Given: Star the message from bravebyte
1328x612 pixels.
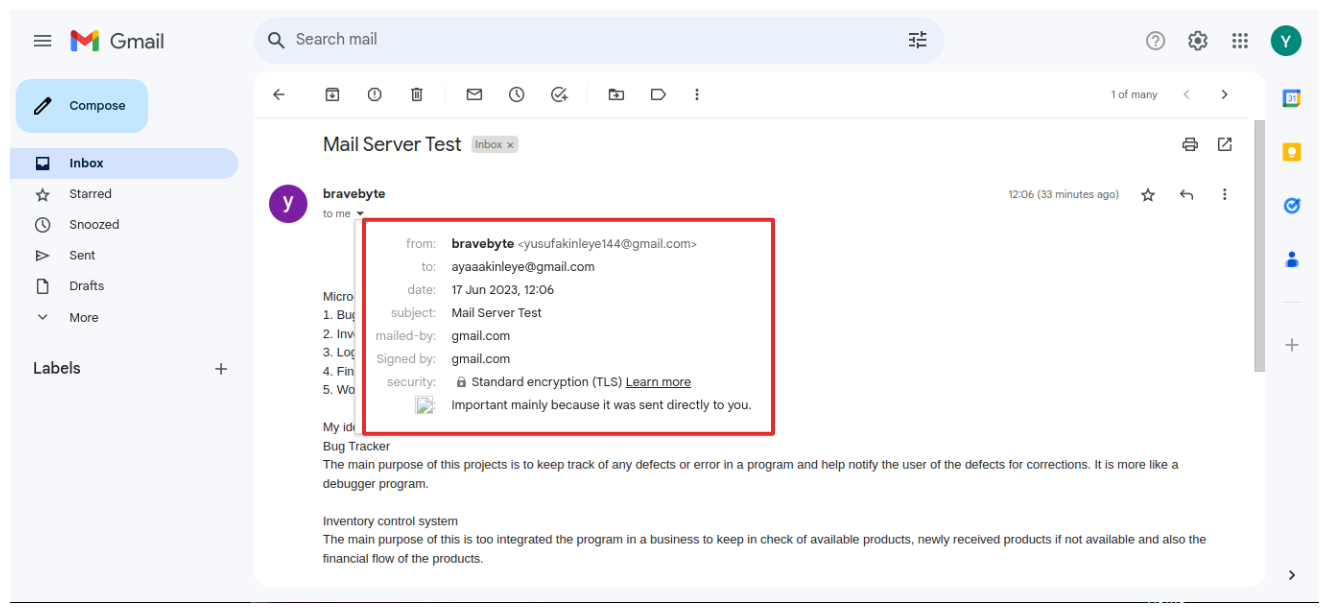Looking at the screenshot, I should pyautogui.click(x=1148, y=195).
